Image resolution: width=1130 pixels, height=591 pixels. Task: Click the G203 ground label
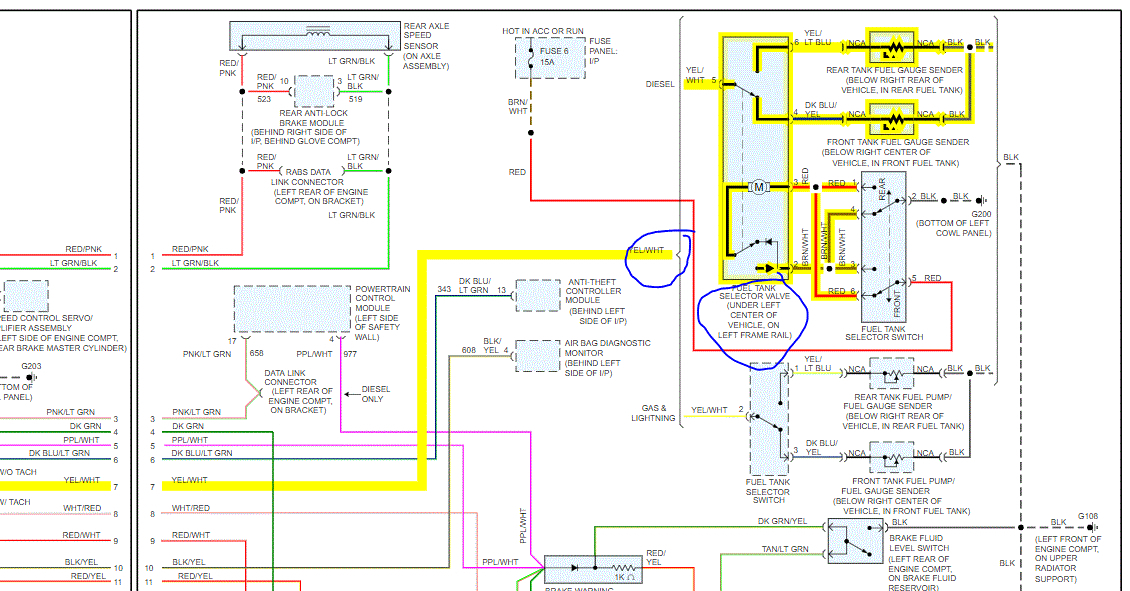31,366
